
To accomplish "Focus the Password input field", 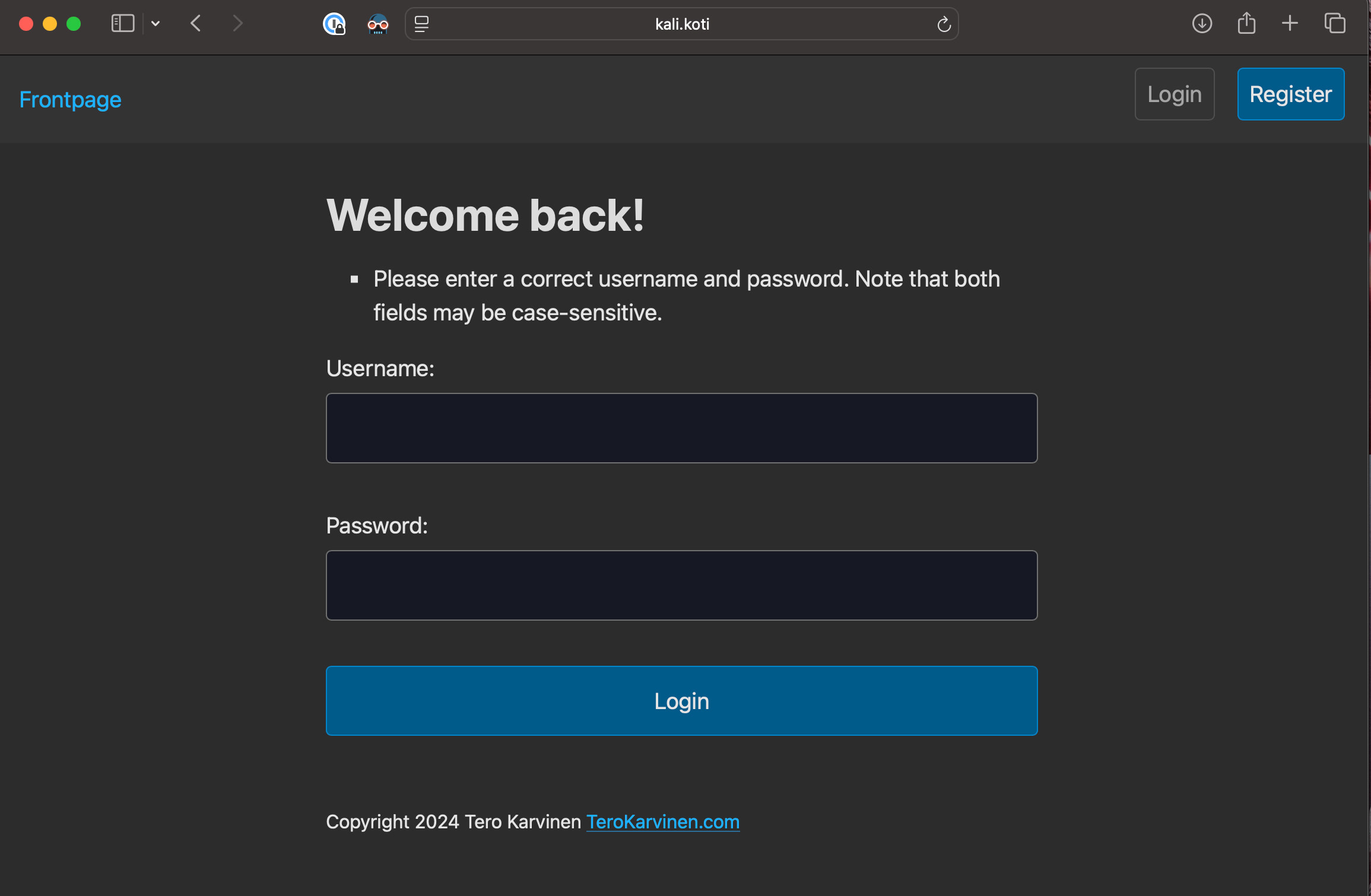I will tap(681, 585).
